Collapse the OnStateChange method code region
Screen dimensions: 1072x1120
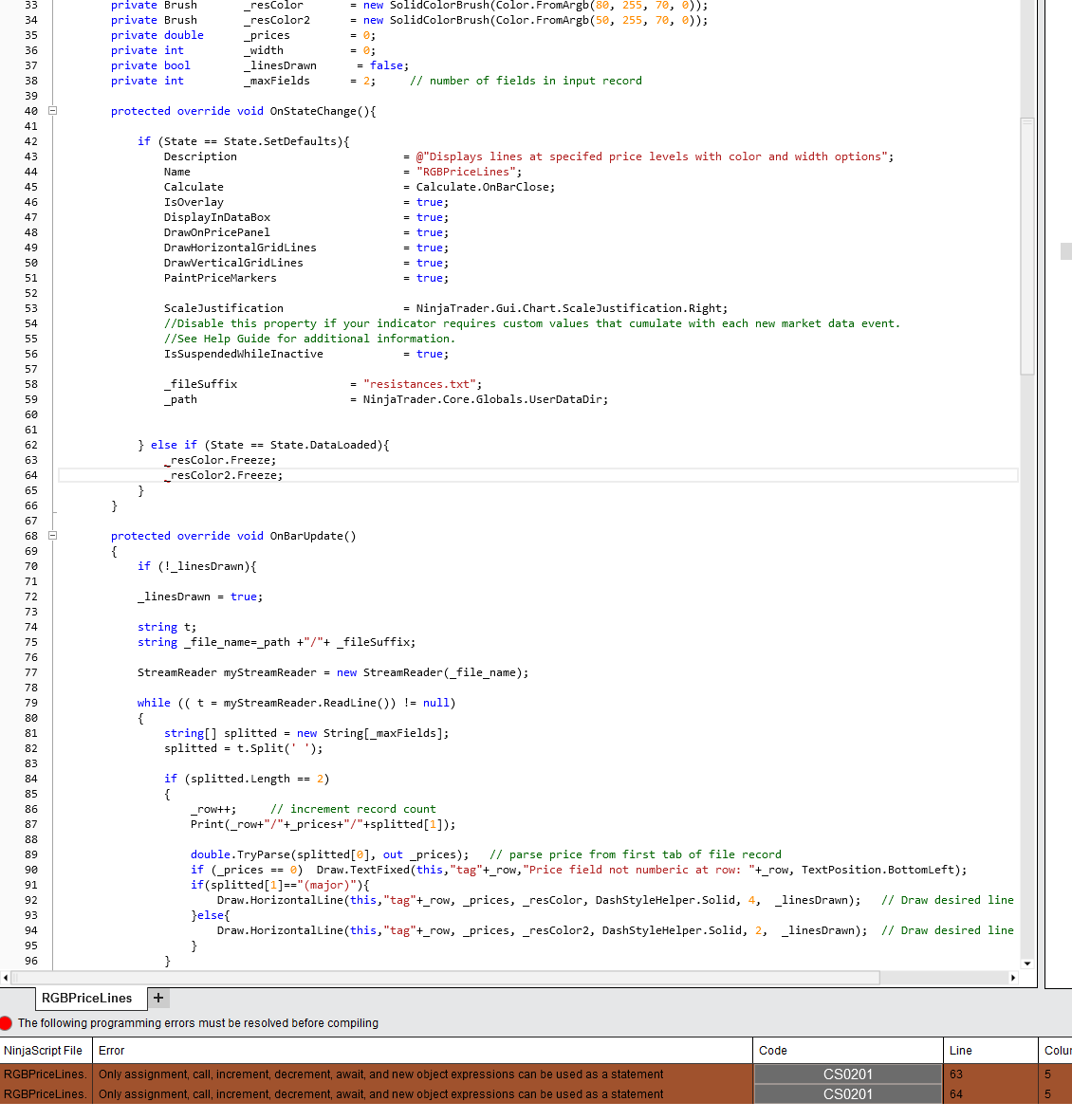click(52, 111)
